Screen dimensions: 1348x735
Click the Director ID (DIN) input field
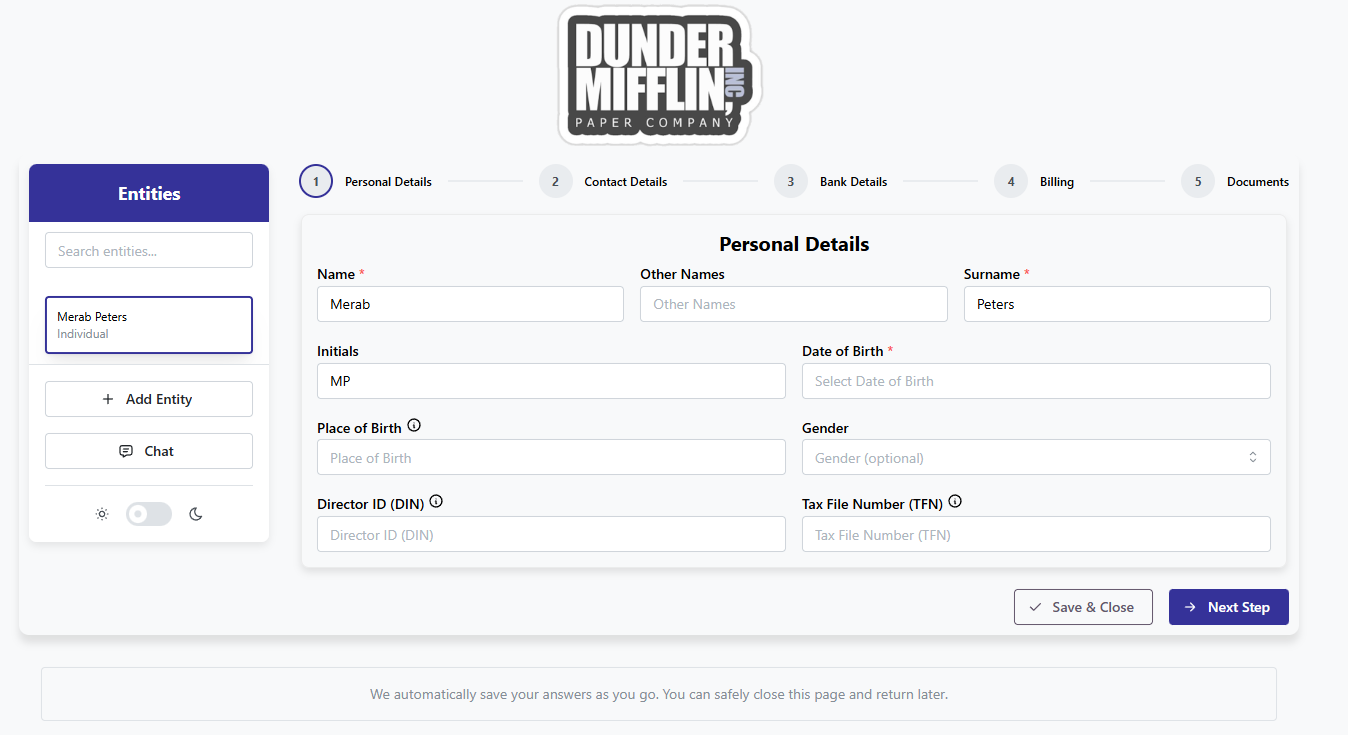click(x=551, y=534)
